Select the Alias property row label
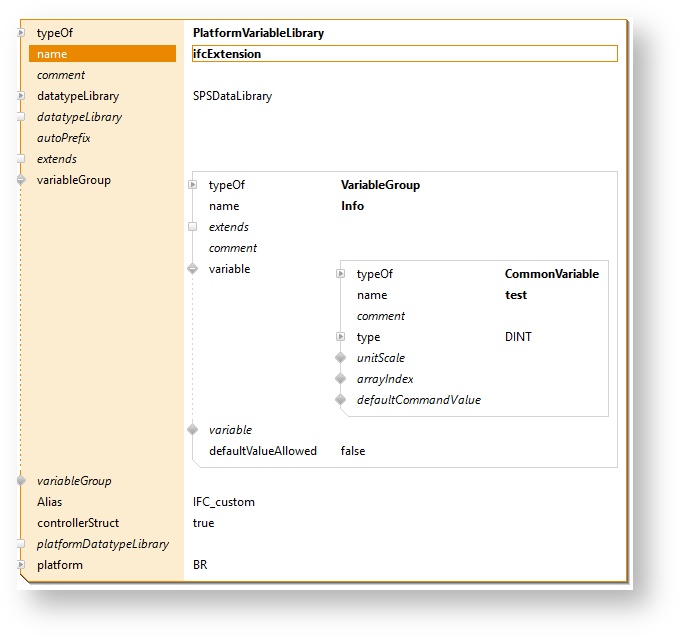681x638 pixels. pos(49,502)
